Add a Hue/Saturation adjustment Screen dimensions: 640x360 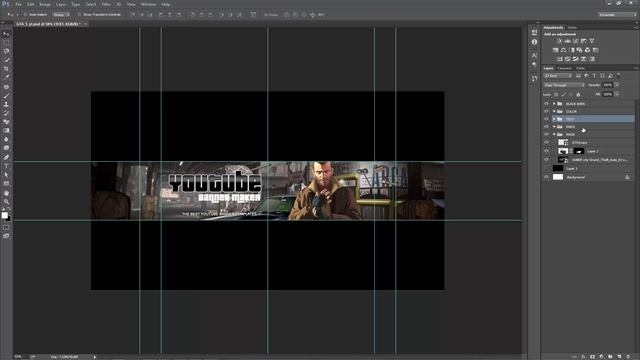[x=556, y=50]
